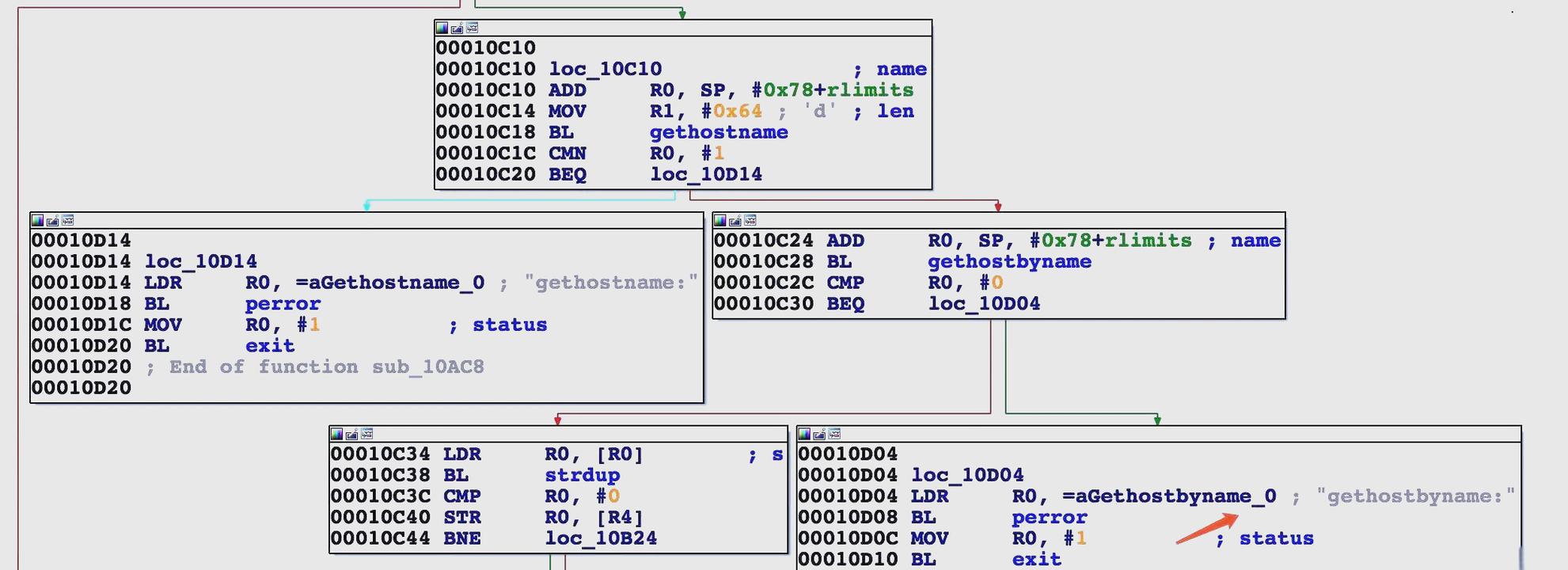Viewport: 1568px width, 570px height.
Task: Select the strdup call operand
Action: pyautogui.click(x=582, y=475)
